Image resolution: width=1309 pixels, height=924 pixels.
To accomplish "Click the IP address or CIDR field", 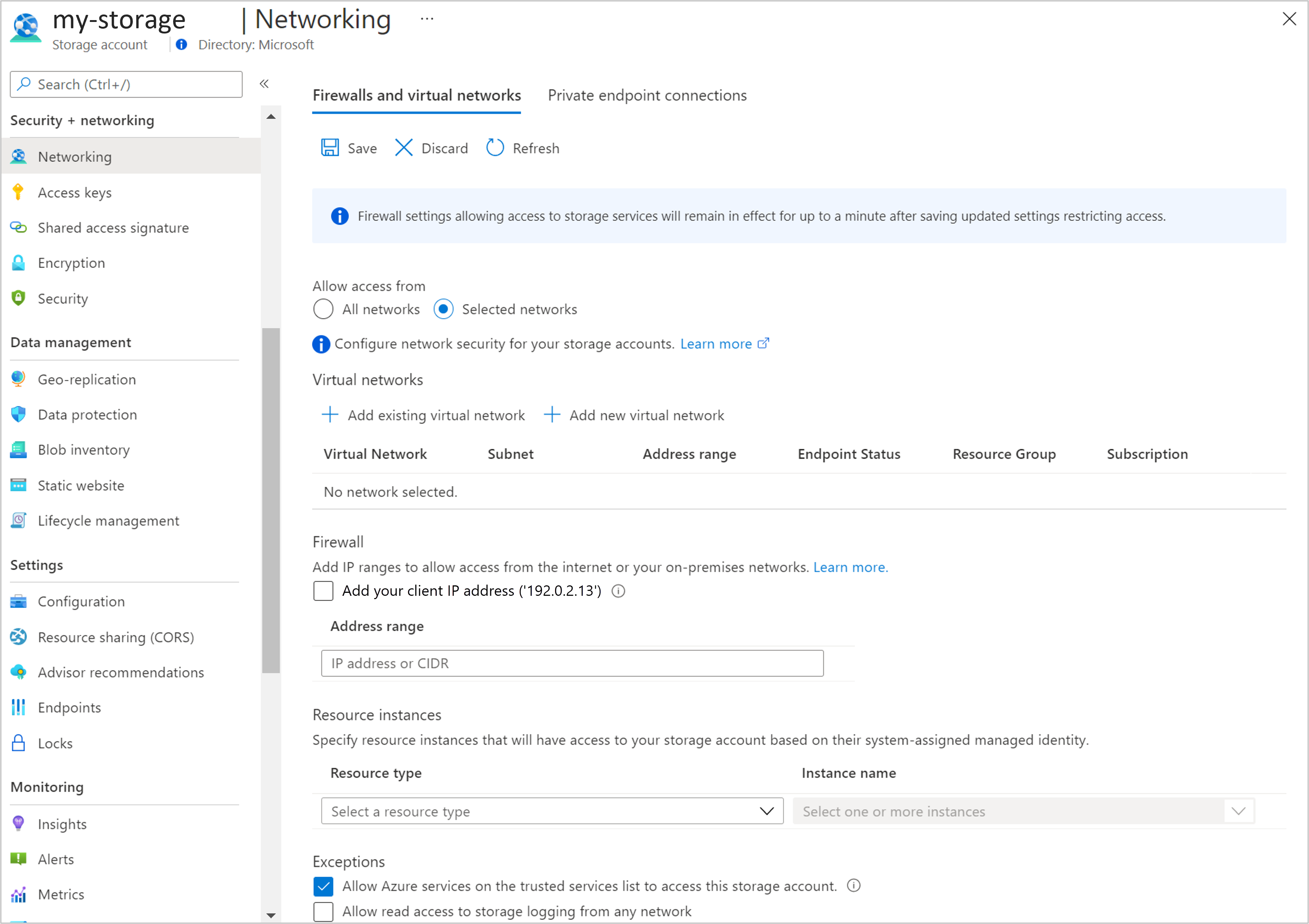I will [x=572, y=664].
